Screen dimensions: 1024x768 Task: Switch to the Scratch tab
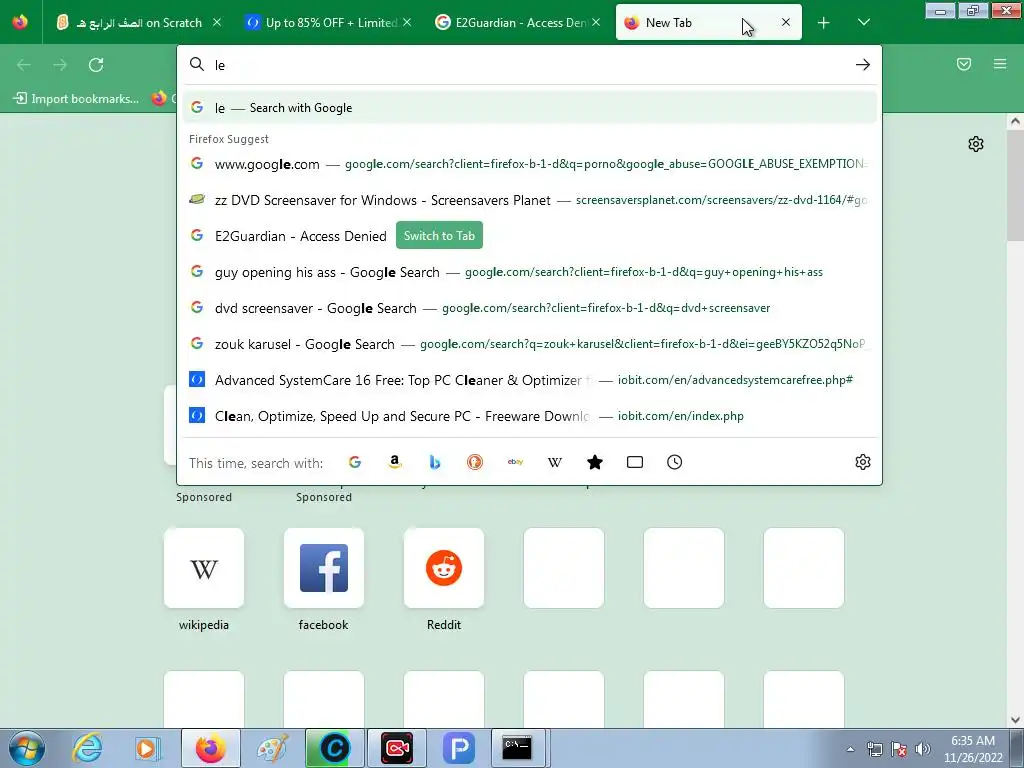(x=137, y=23)
